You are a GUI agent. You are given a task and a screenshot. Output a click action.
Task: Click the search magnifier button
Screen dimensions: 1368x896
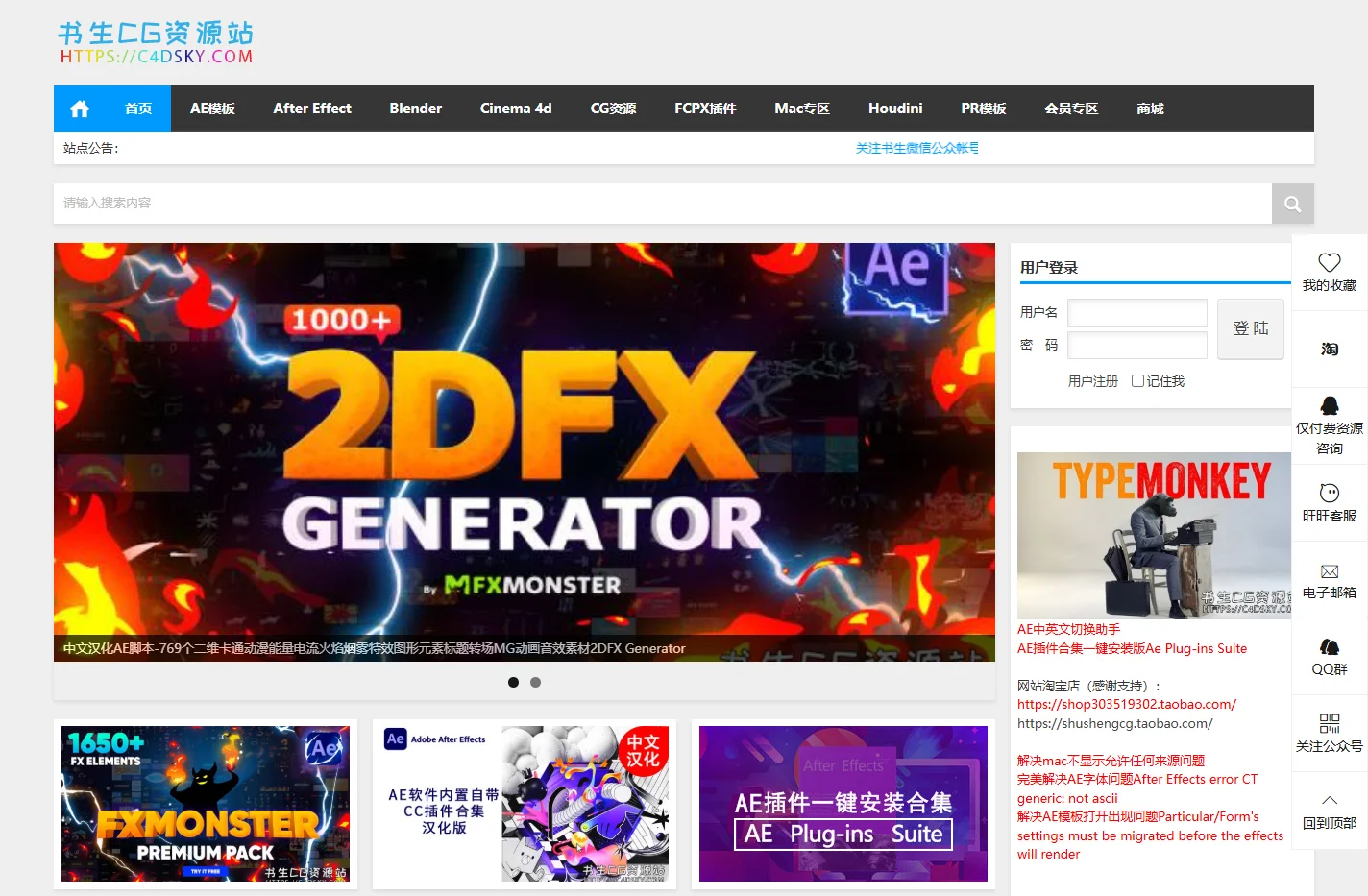[x=1292, y=204]
